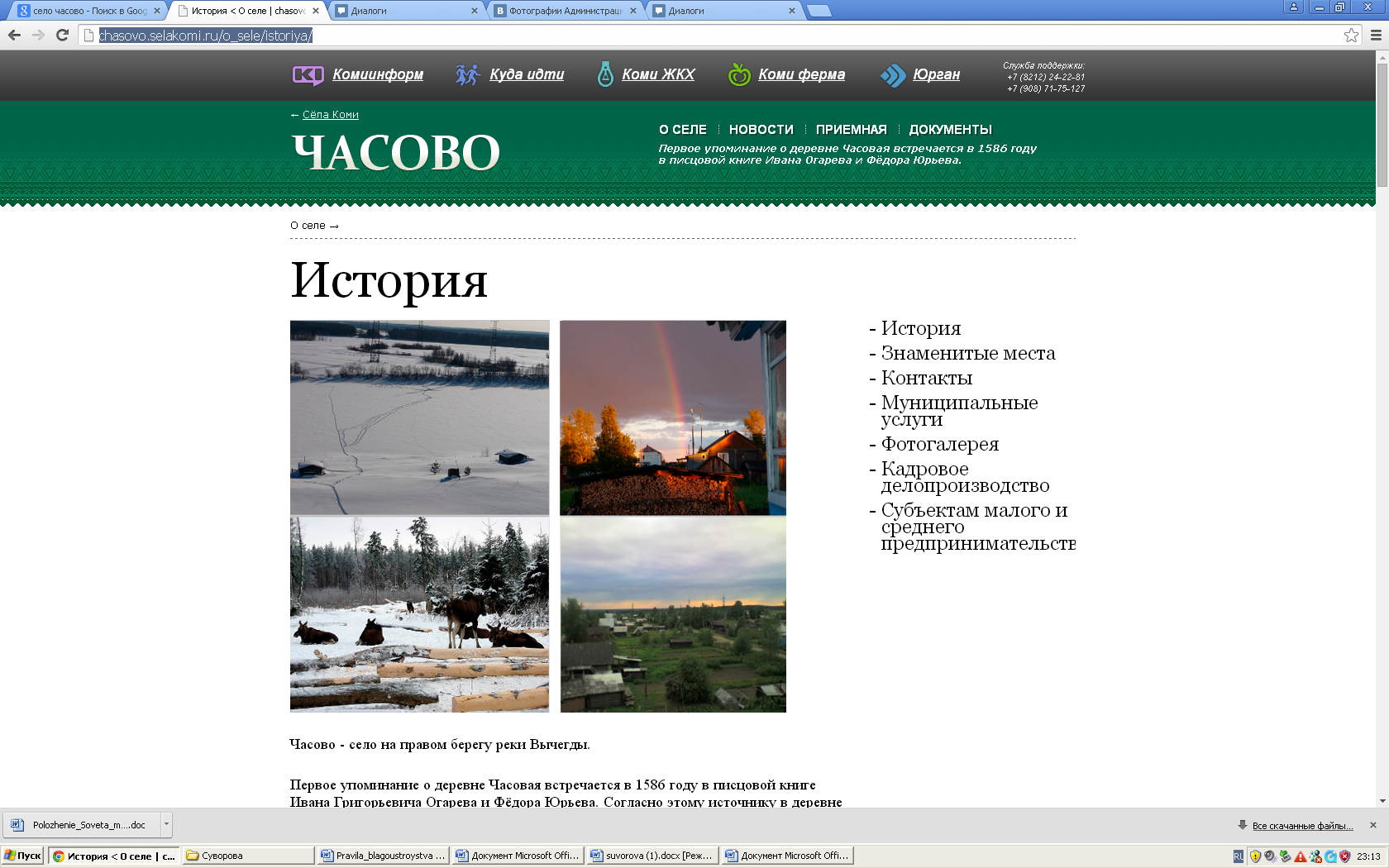This screenshot has height=868, width=1389.
Task: Open the Фотогалерея side link
Action: coord(940,445)
